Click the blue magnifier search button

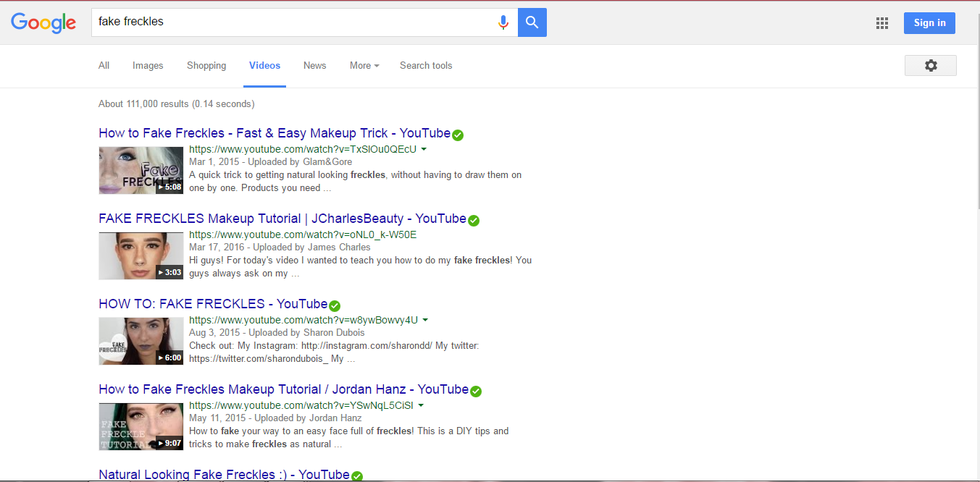pos(532,22)
